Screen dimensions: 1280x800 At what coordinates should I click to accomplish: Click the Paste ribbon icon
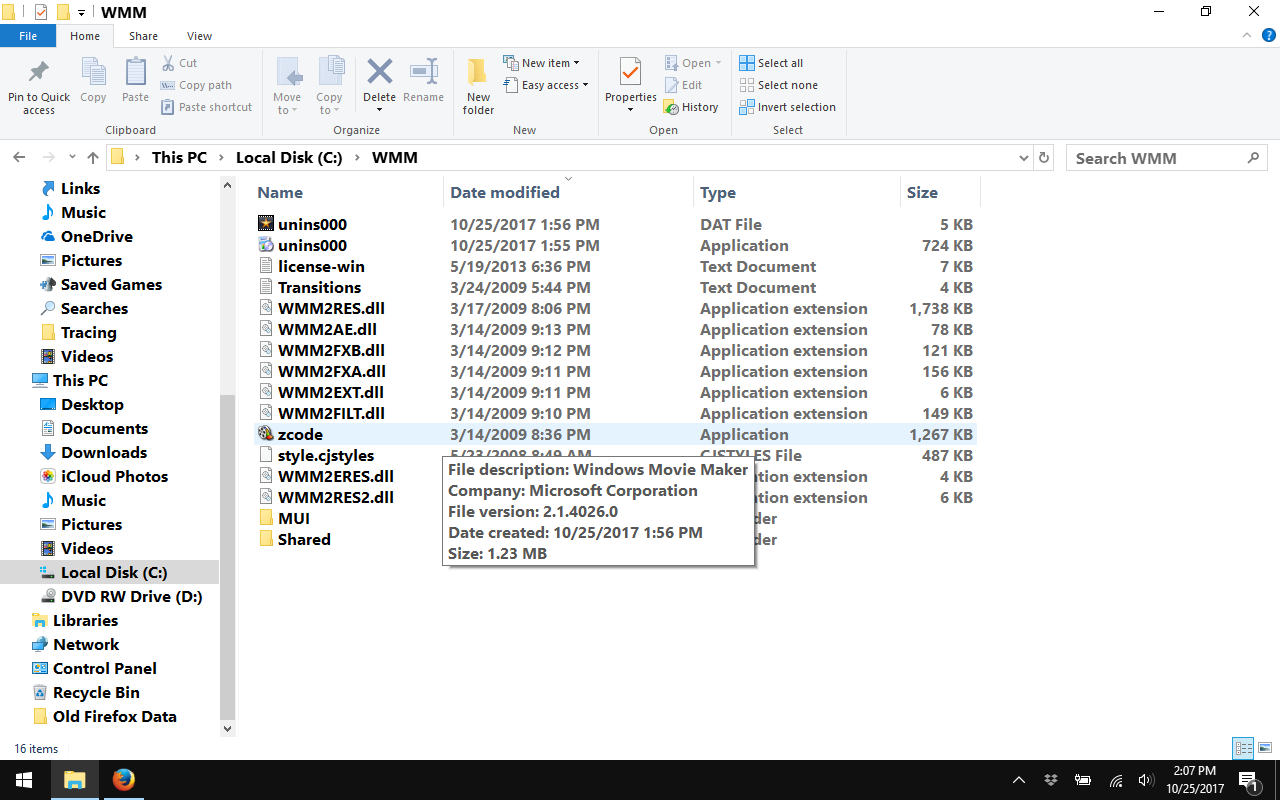(x=135, y=73)
